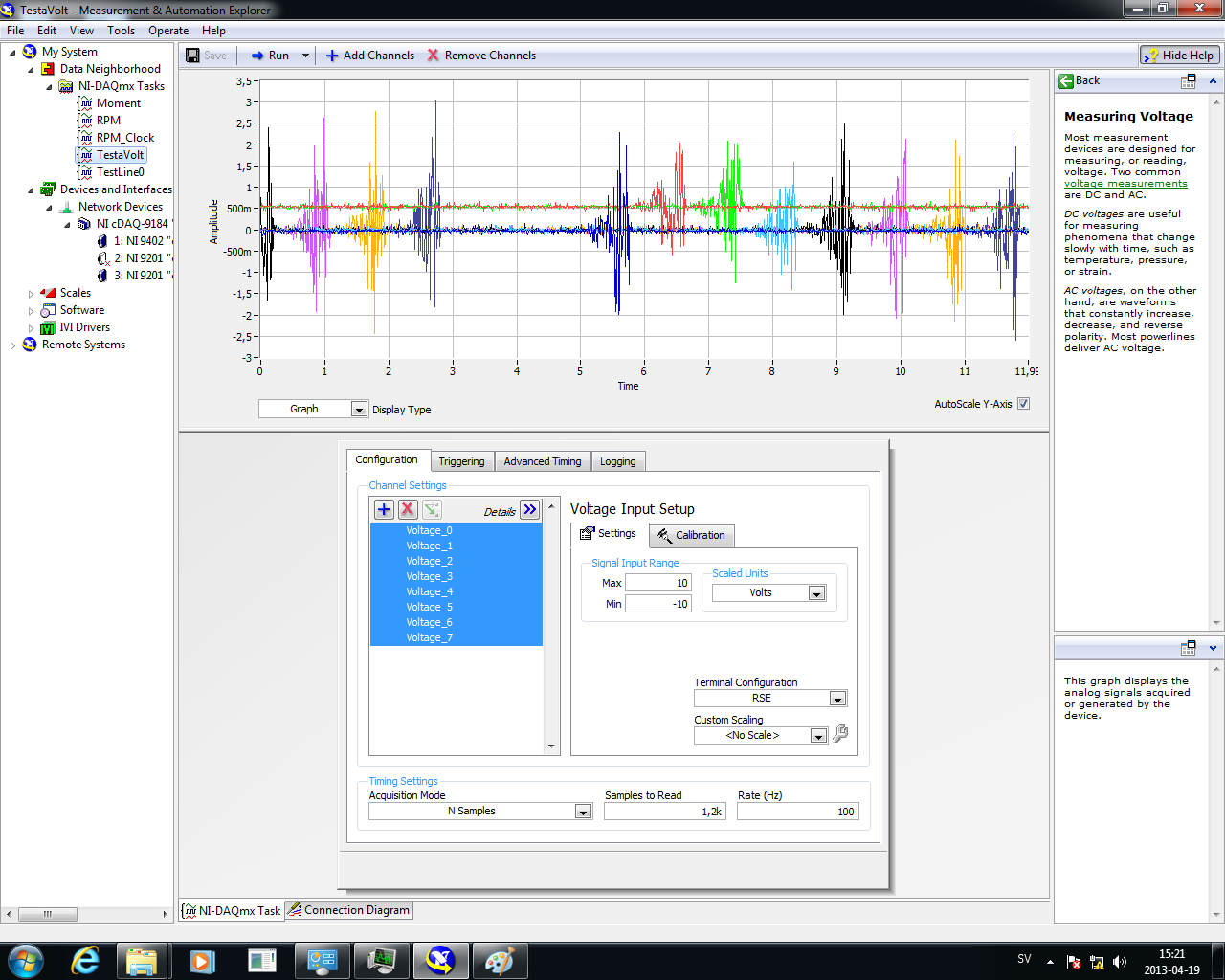The width and height of the screenshot is (1225, 980).
Task: Delete selected channel with red X button
Action: [x=408, y=509]
